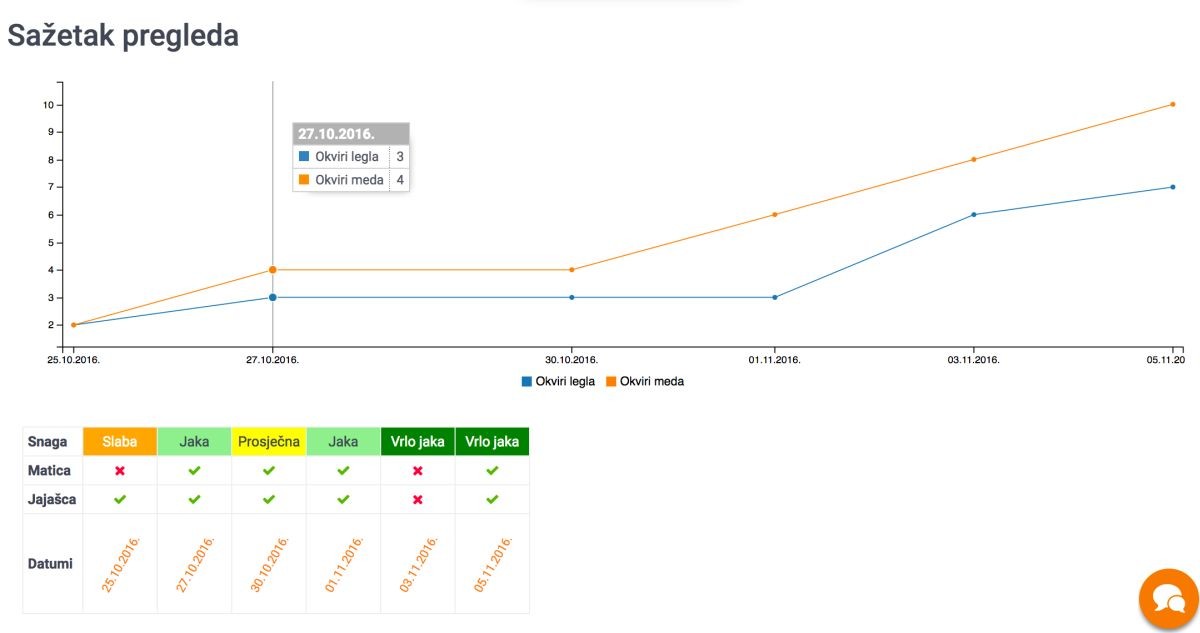This screenshot has width=1200, height=633.
Task: Open the orange chat bubble icon
Action: tap(1168, 600)
